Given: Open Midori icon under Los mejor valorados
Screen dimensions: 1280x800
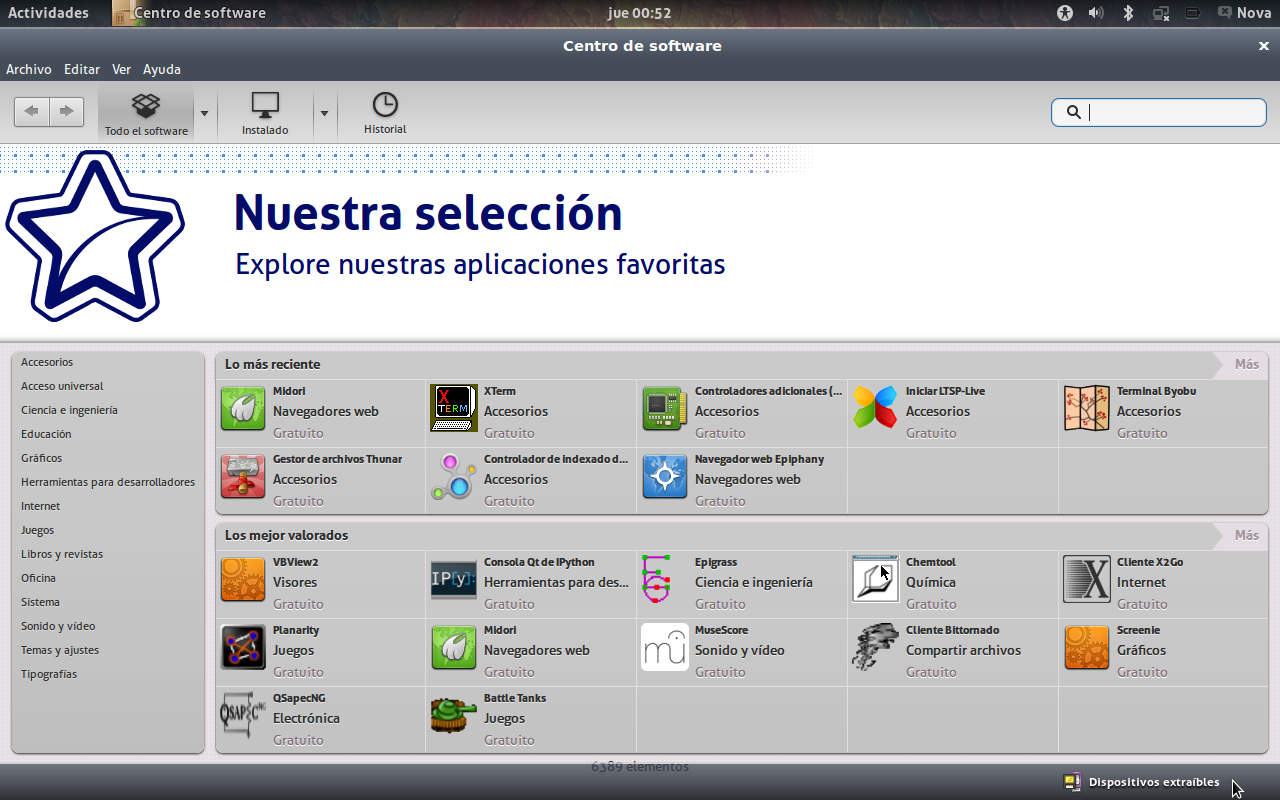Looking at the screenshot, I should (x=454, y=648).
